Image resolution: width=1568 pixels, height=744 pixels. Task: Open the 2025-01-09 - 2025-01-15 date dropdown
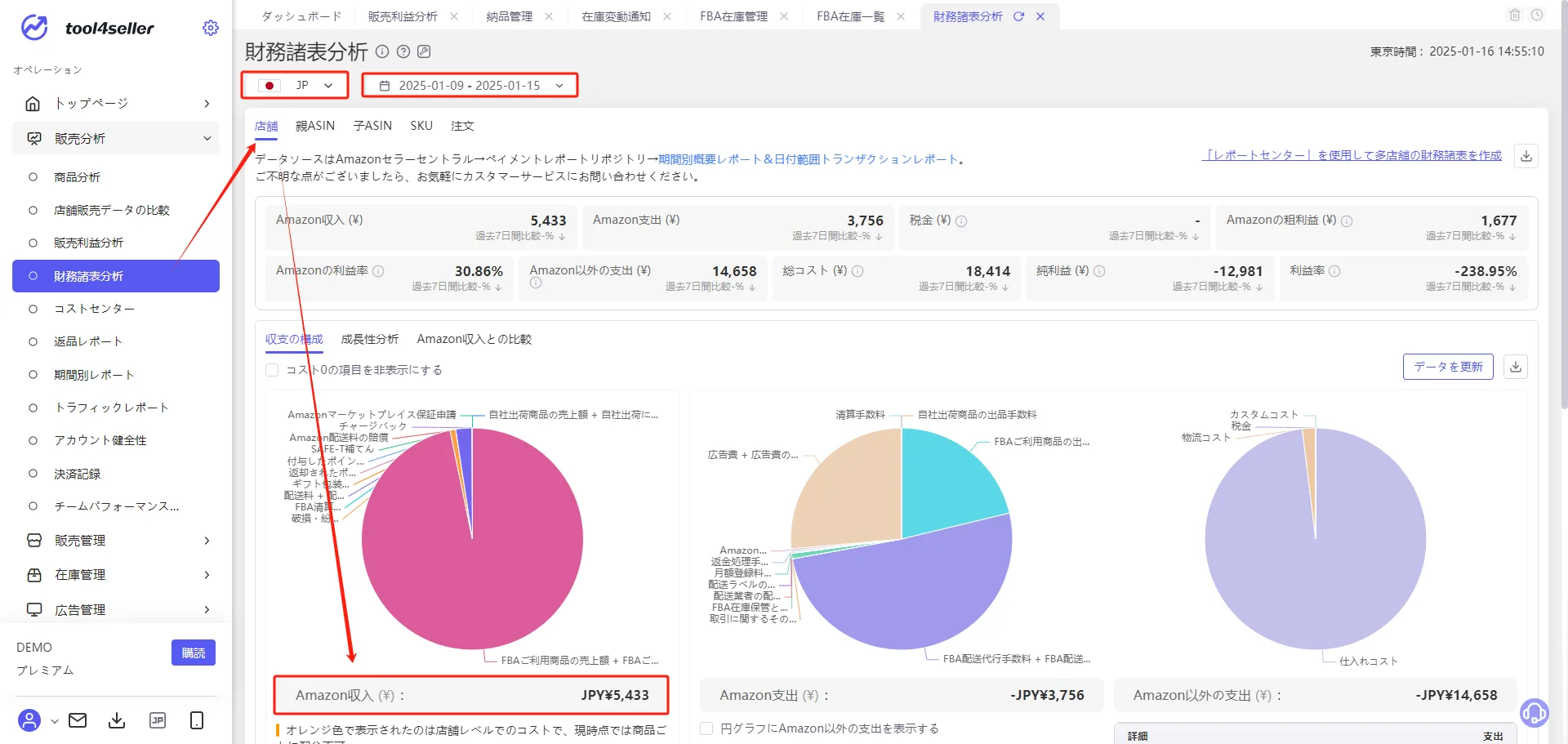click(470, 86)
